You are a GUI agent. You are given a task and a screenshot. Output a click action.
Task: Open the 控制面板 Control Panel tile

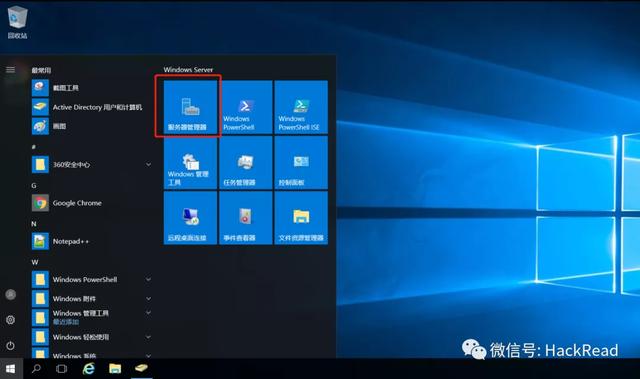coord(301,162)
